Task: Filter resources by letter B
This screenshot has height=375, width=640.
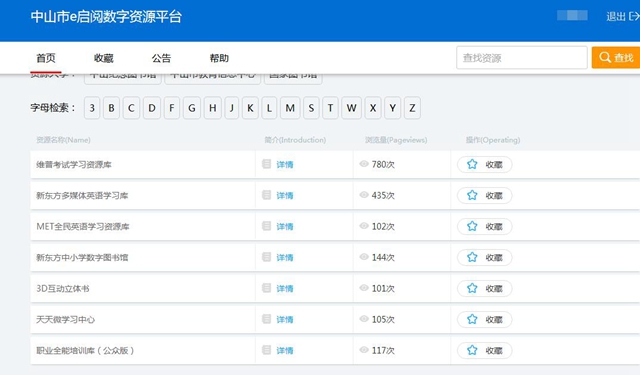Action: 111,108
